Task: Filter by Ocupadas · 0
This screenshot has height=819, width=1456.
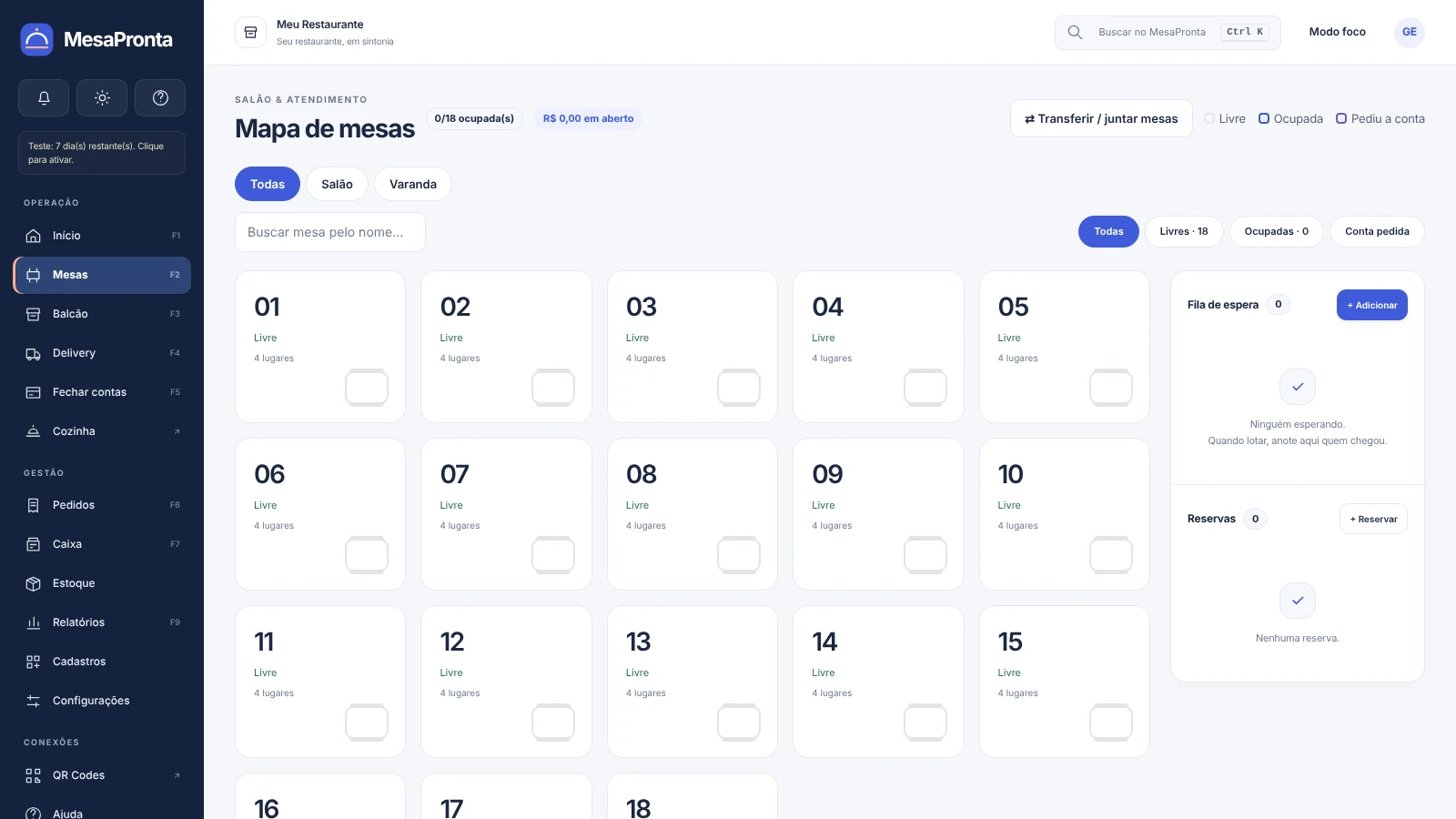Action: [x=1277, y=231]
